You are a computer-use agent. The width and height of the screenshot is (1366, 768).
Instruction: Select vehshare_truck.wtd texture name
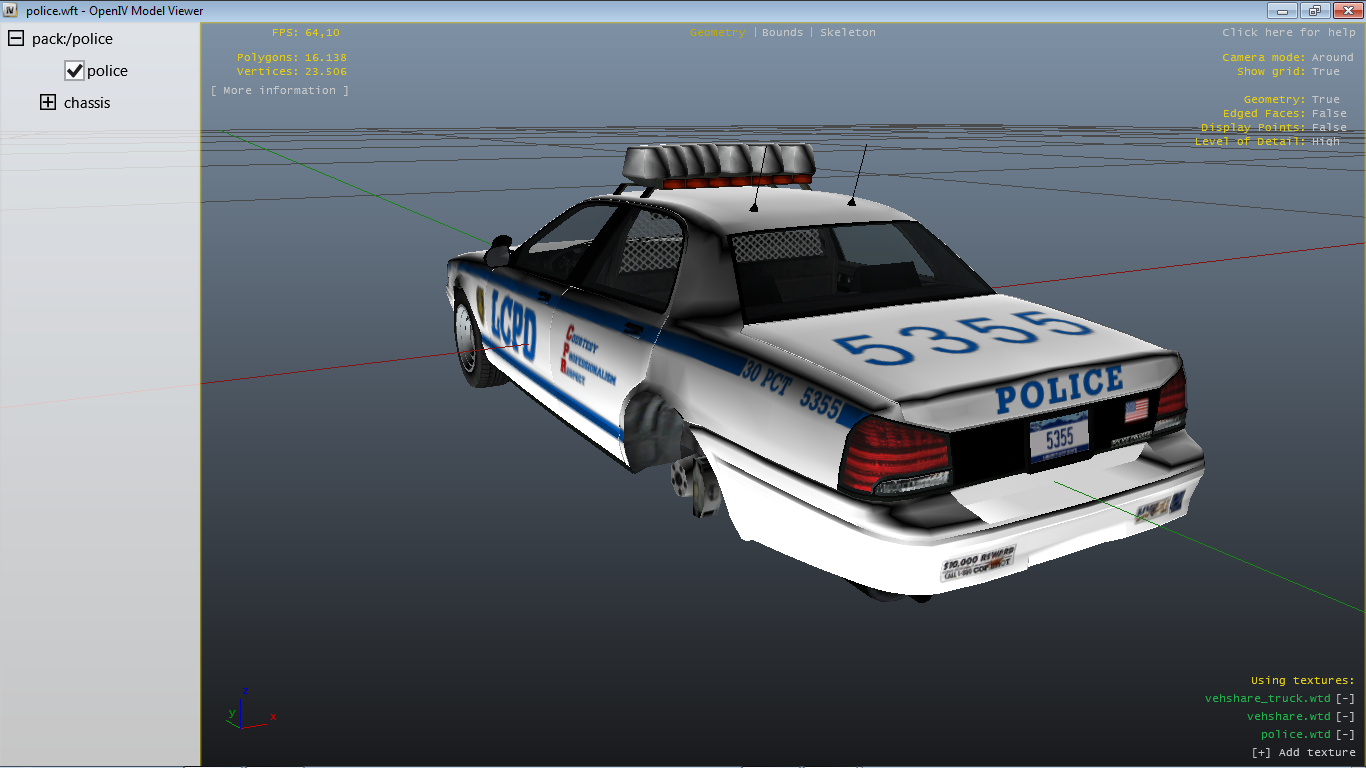pyautogui.click(x=1268, y=699)
